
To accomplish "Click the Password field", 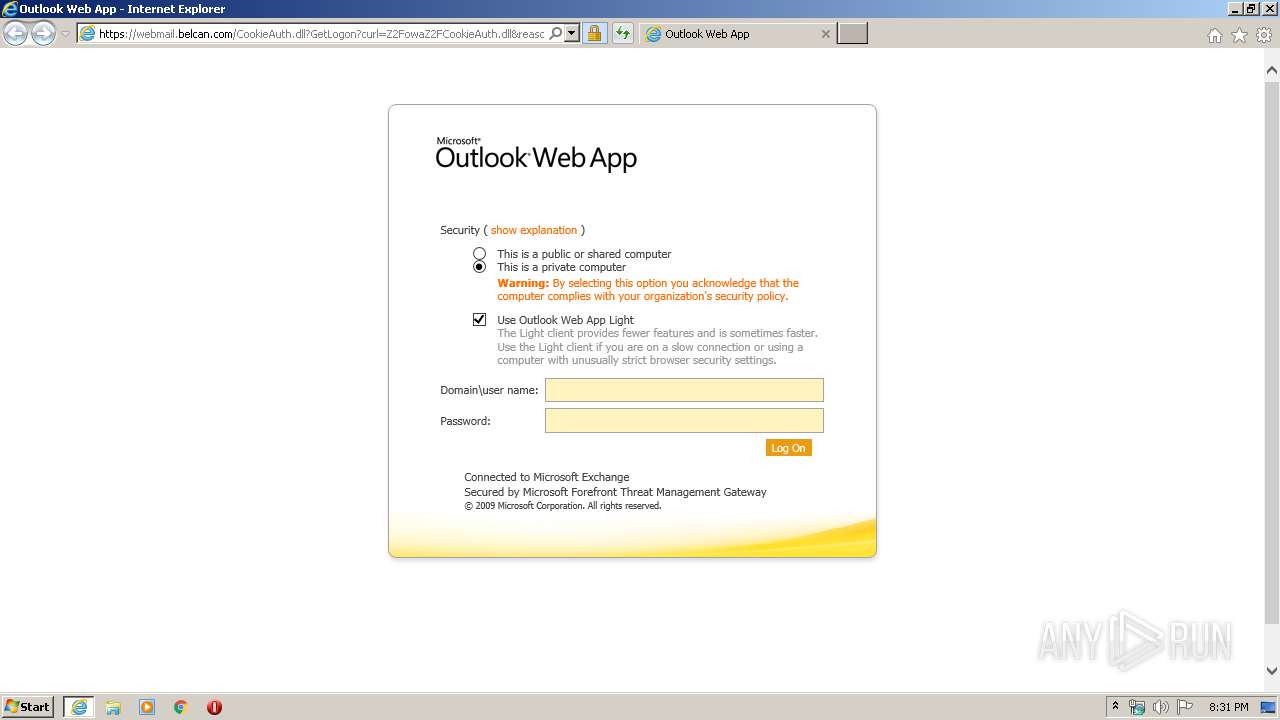I will (x=684, y=421).
